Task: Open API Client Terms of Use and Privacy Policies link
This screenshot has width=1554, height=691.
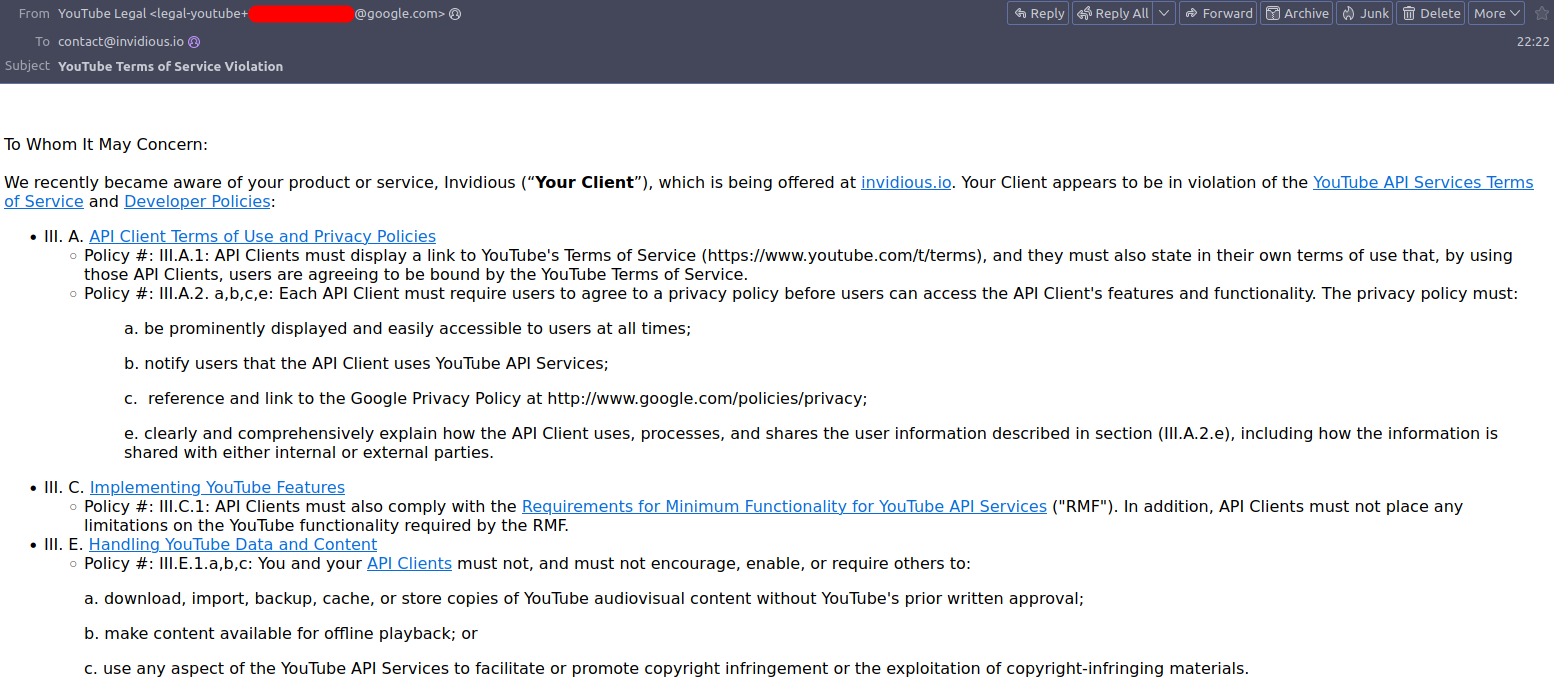Action: 262,236
